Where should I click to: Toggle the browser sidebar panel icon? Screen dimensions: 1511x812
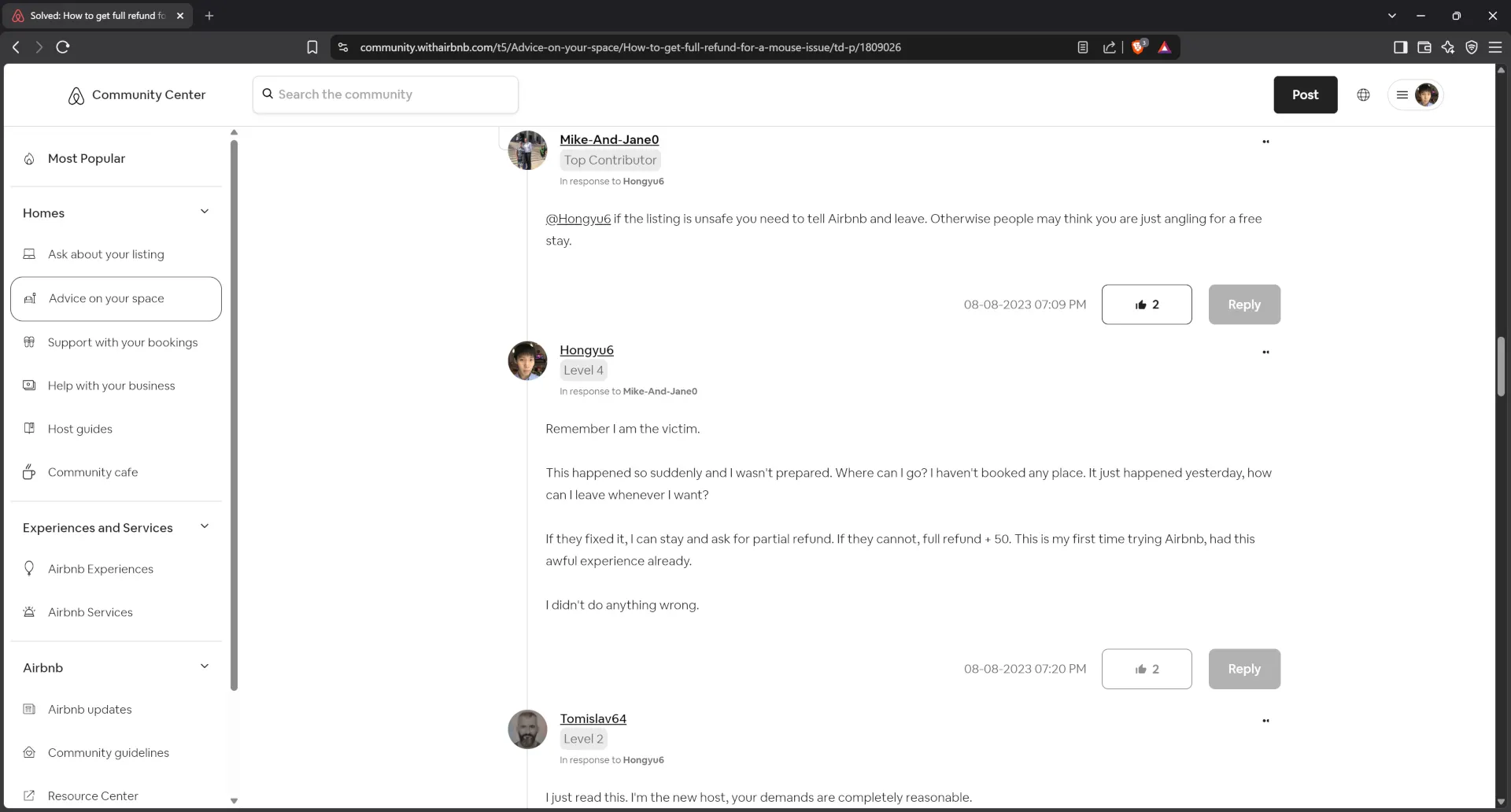pos(1400,47)
